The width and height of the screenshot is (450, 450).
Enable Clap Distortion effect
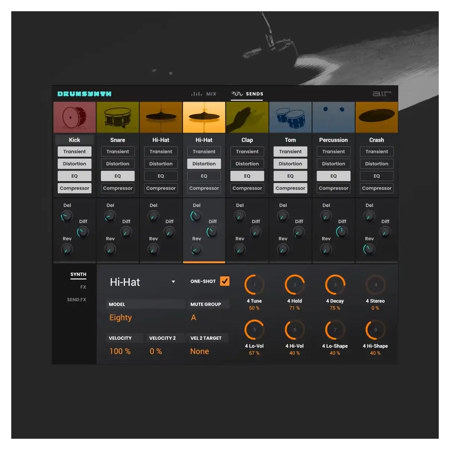(247, 164)
